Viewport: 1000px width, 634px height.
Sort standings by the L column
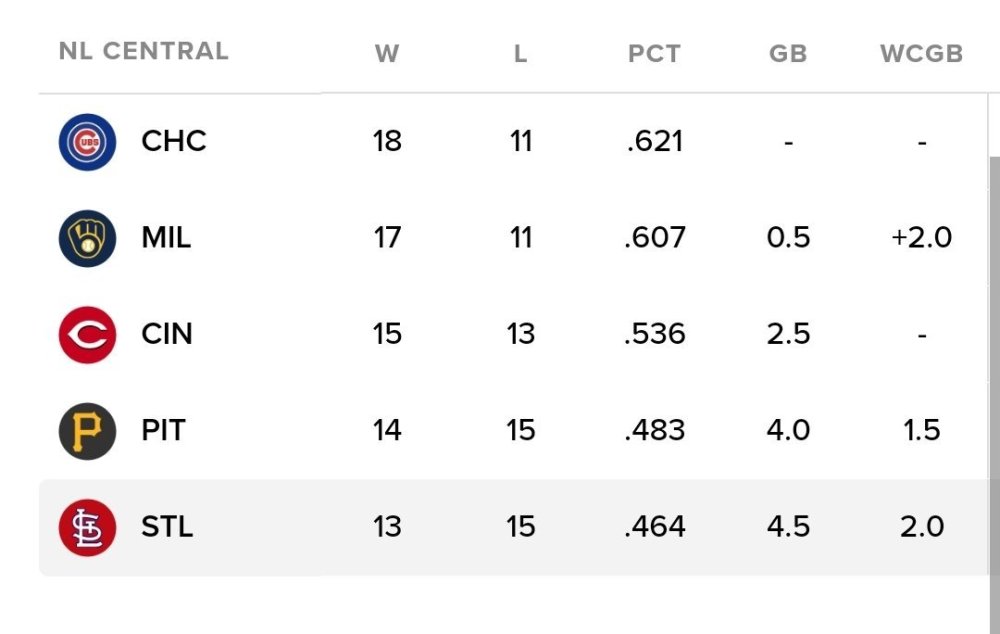(x=520, y=54)
